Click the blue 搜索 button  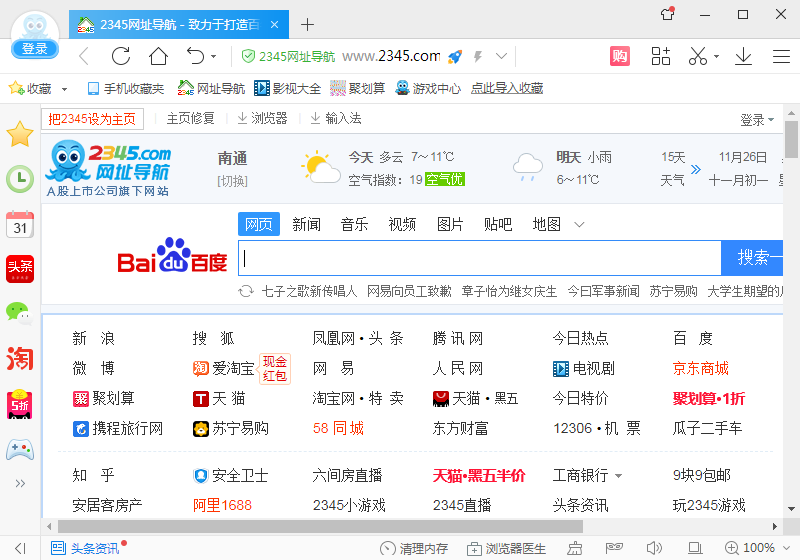coord(752,258)
